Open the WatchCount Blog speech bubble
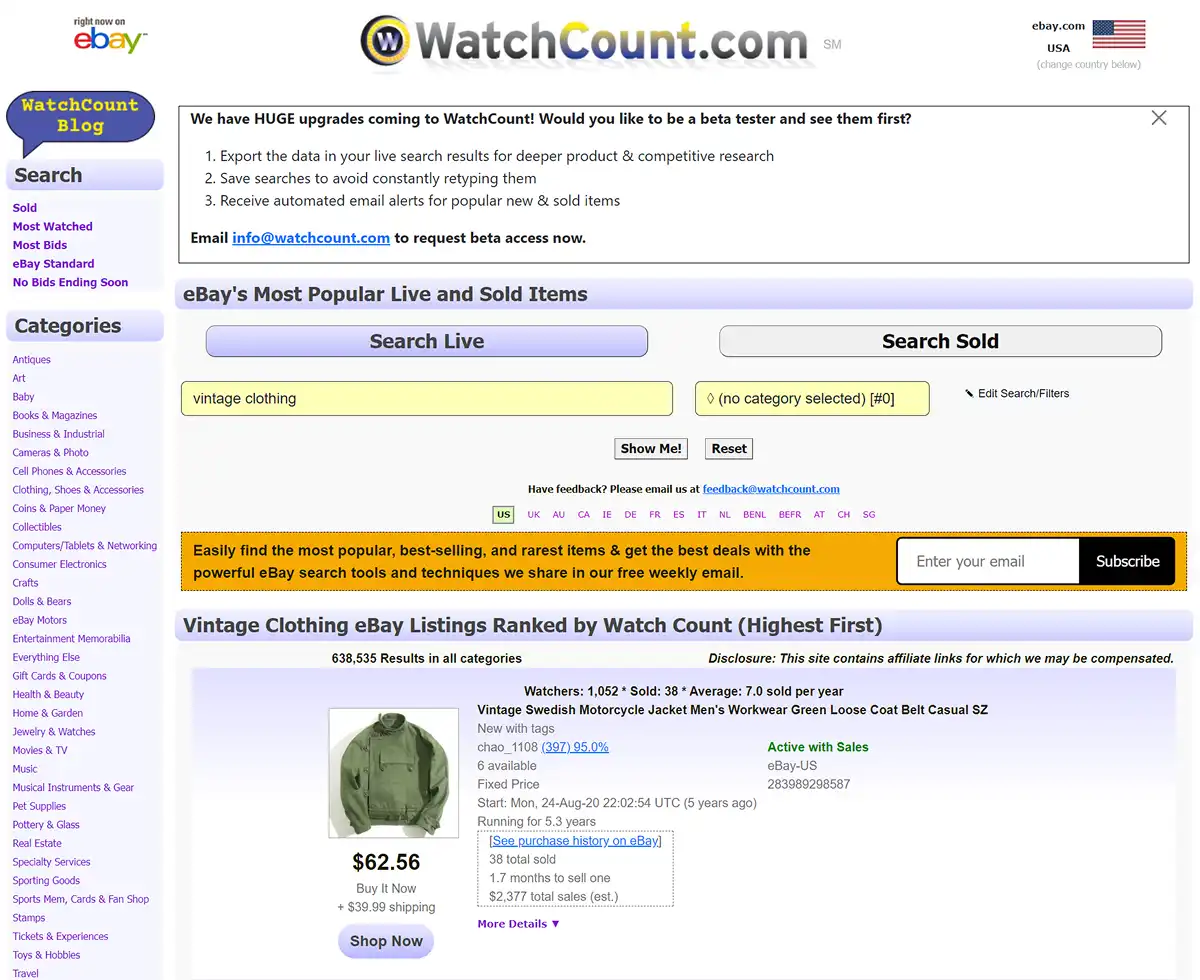This screenshot has width=1200, height=980. click(80, 114)
